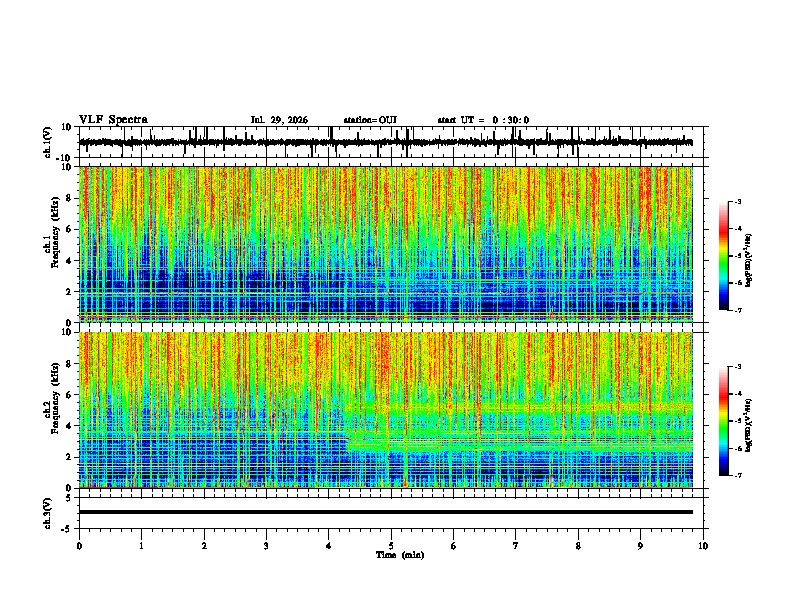
Task: Click time axis tick label "0"
Action: click(79, 546)
